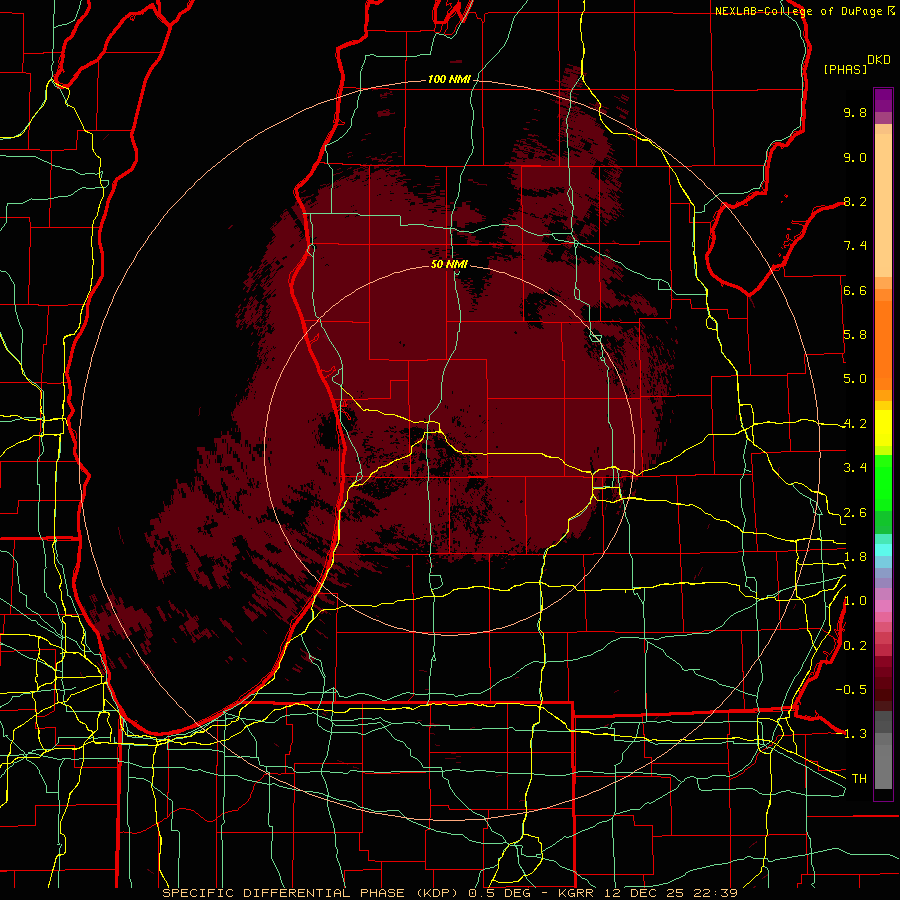Click the 9.8 legend value
Viewport: 900px width, 900px height.
(855, 112)
